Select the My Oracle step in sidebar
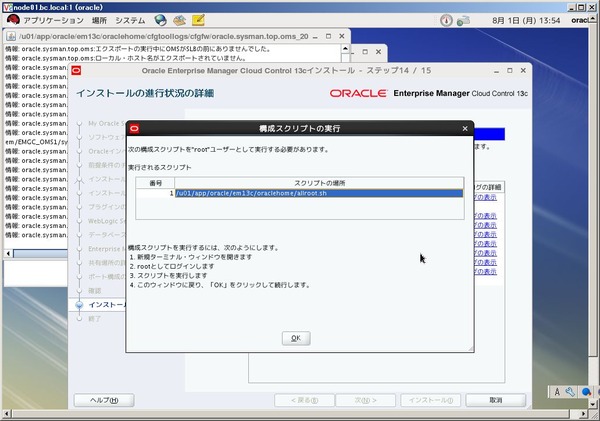600x421 pixels. point(107,123)
